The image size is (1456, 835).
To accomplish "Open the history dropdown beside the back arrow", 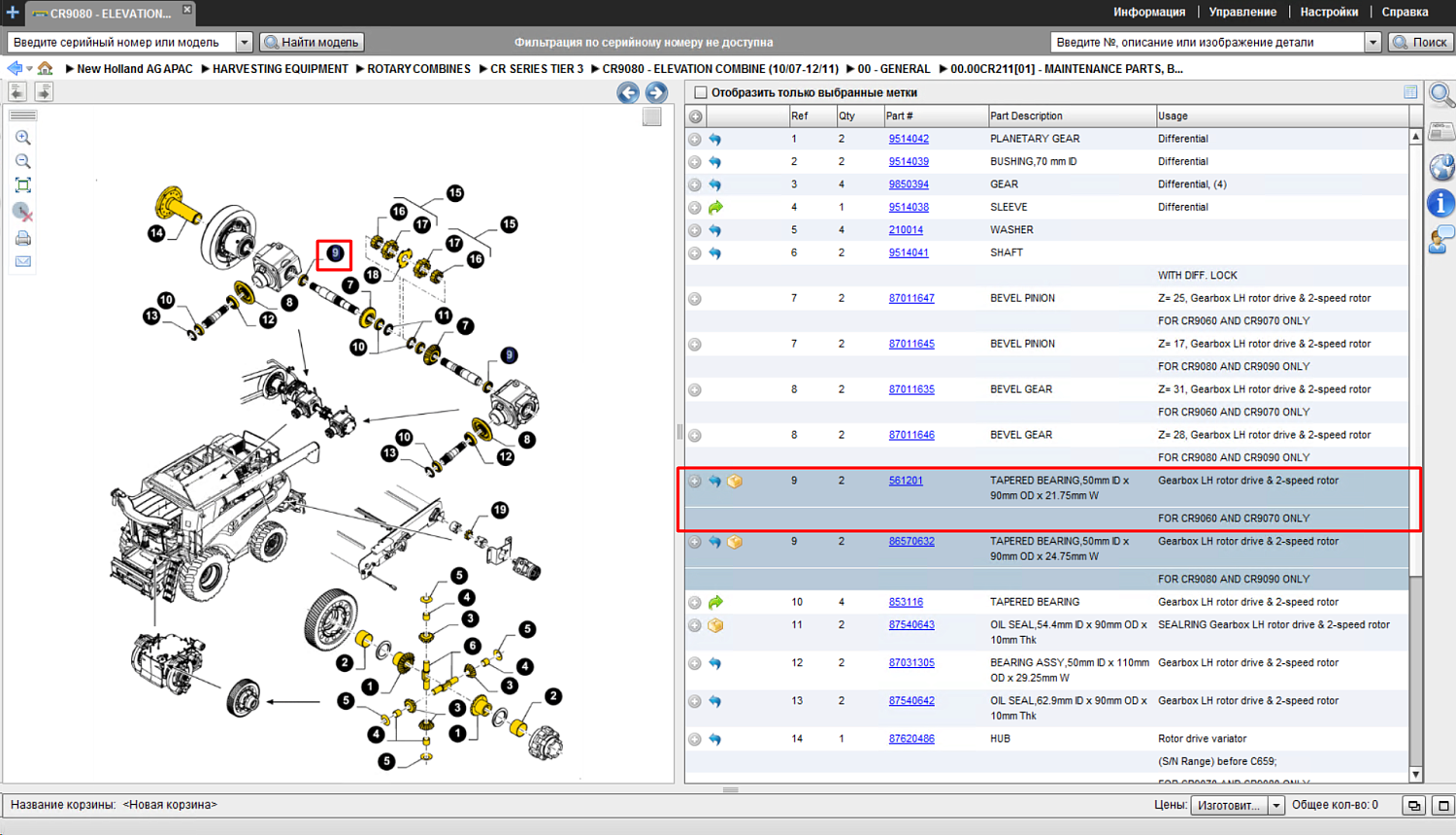I will pyautogui.click(x=29, y=69).
